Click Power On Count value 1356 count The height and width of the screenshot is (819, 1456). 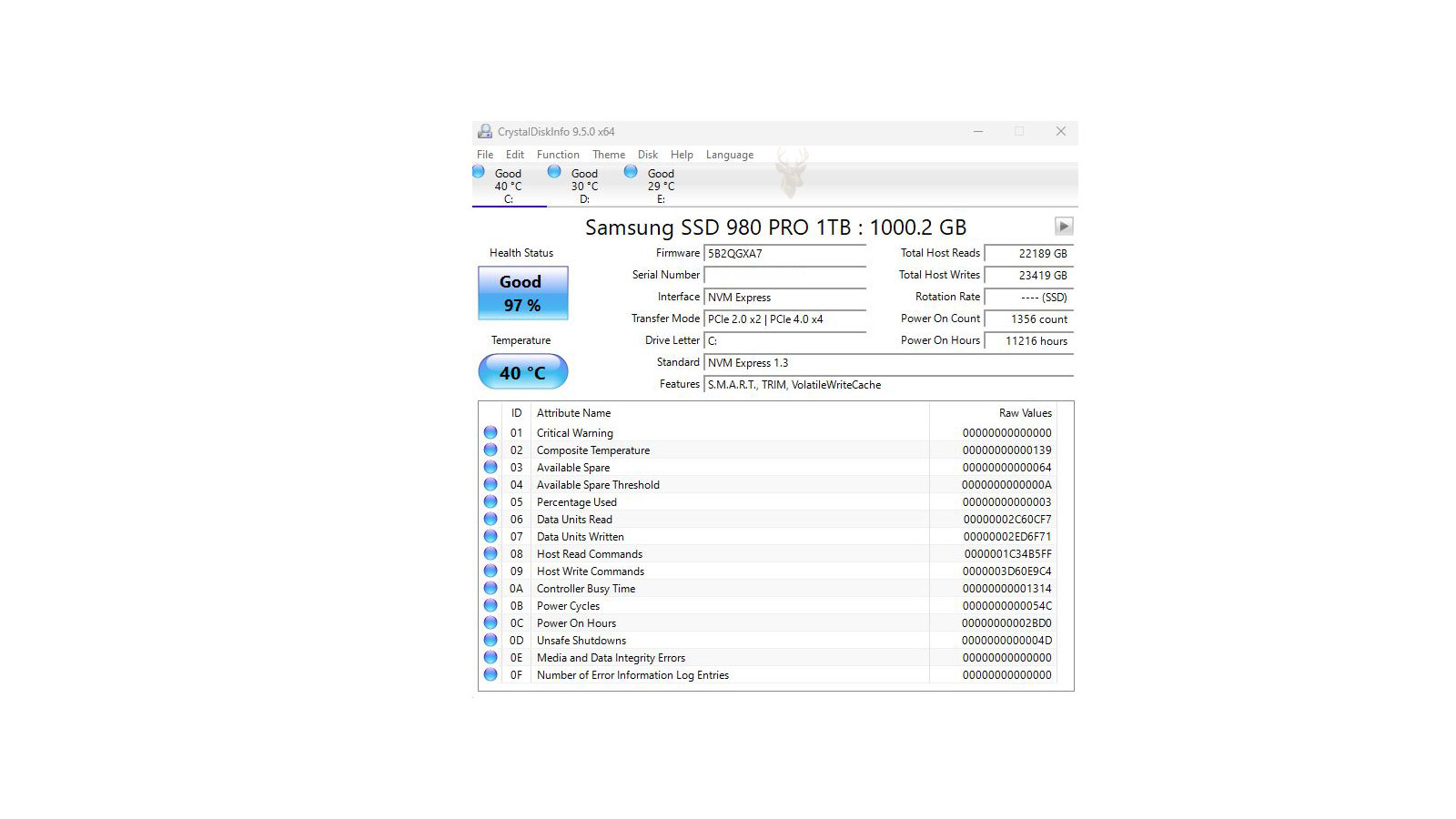[1029, 319]
